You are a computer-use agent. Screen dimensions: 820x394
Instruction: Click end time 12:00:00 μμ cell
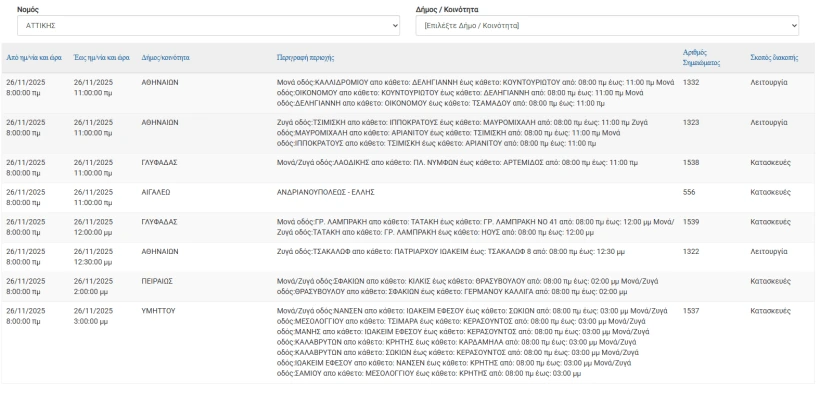click(x=93, y=227)
